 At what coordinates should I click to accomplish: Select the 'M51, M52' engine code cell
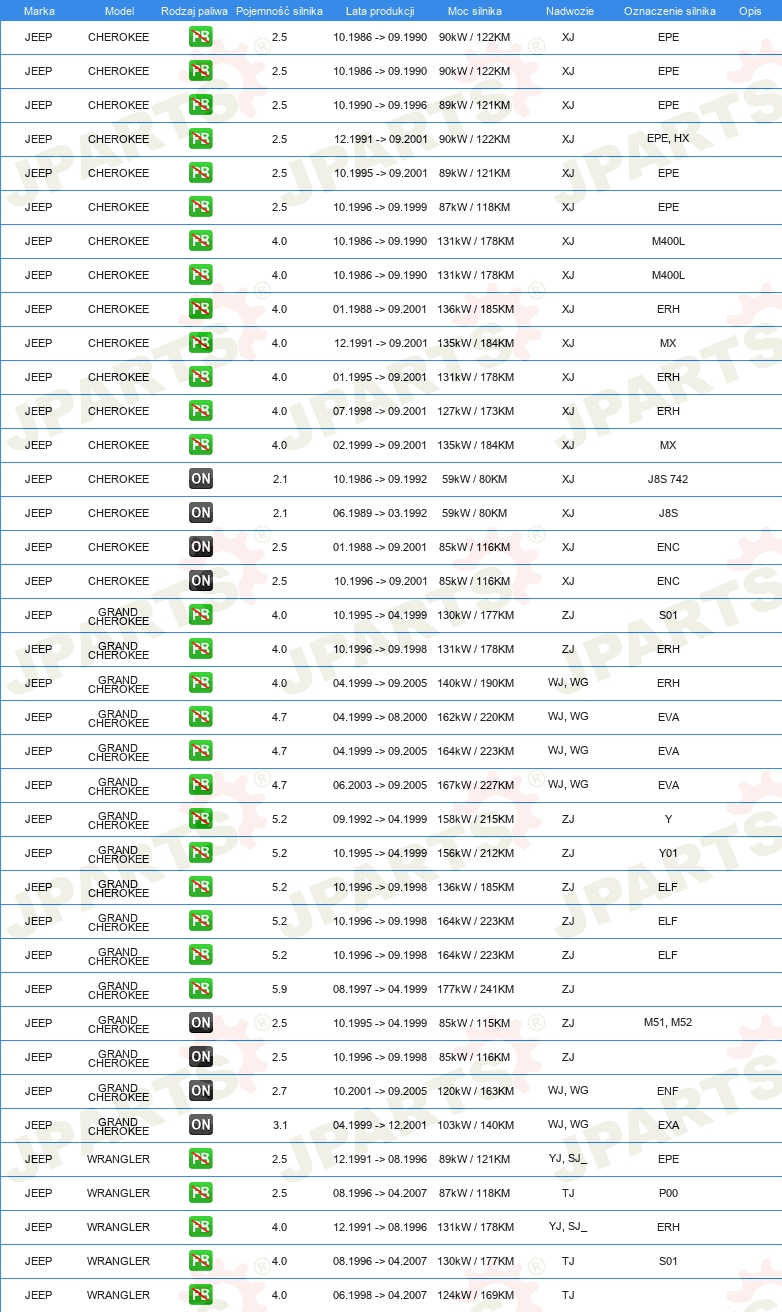click(668, 1023)
